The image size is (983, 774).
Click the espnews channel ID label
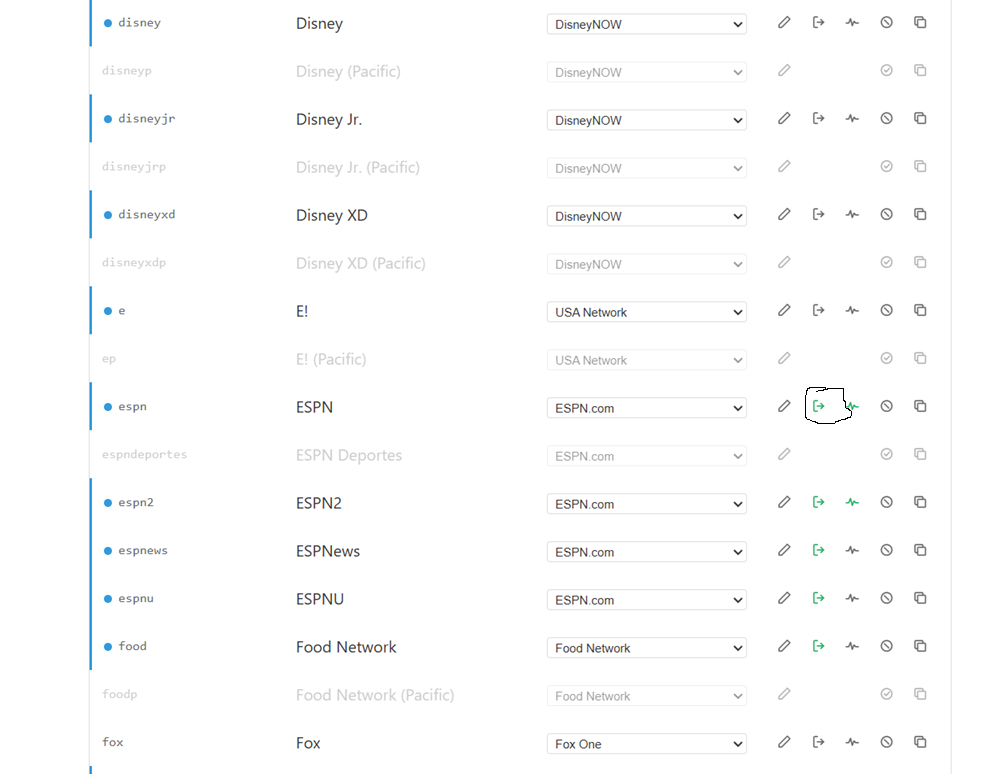(143, 550)
